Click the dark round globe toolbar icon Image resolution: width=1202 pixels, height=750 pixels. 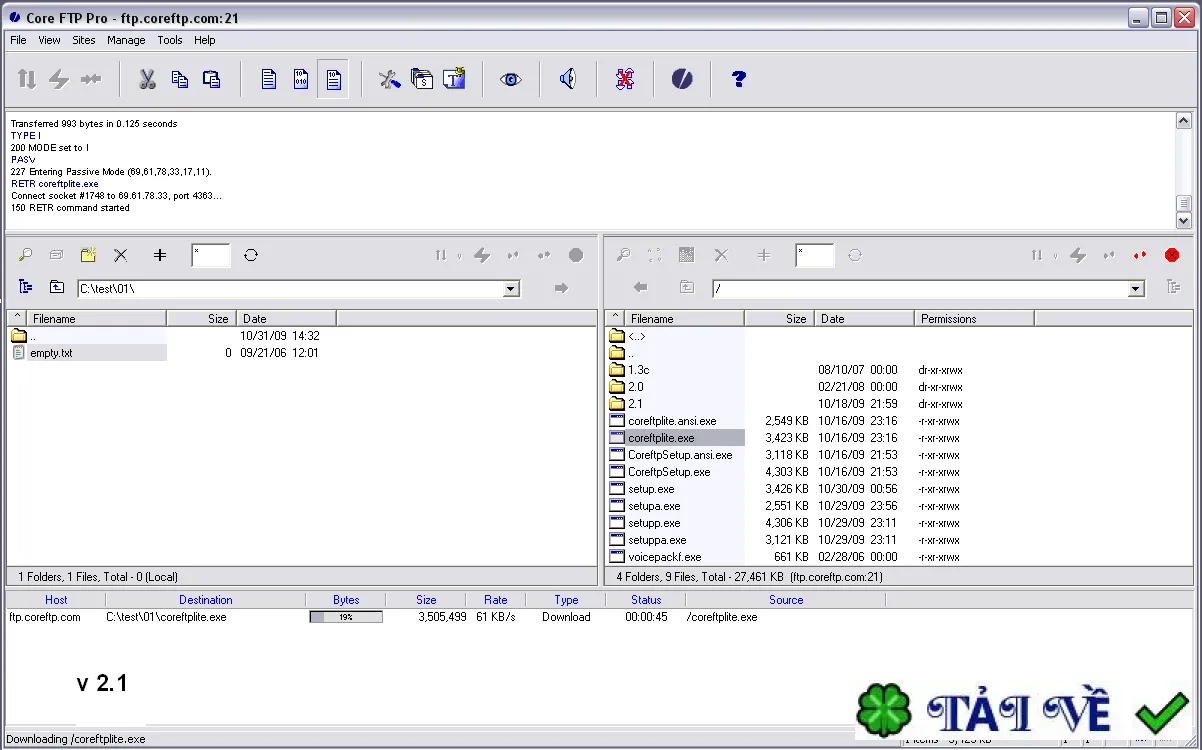pyautogui.click(x=682, y=80)
